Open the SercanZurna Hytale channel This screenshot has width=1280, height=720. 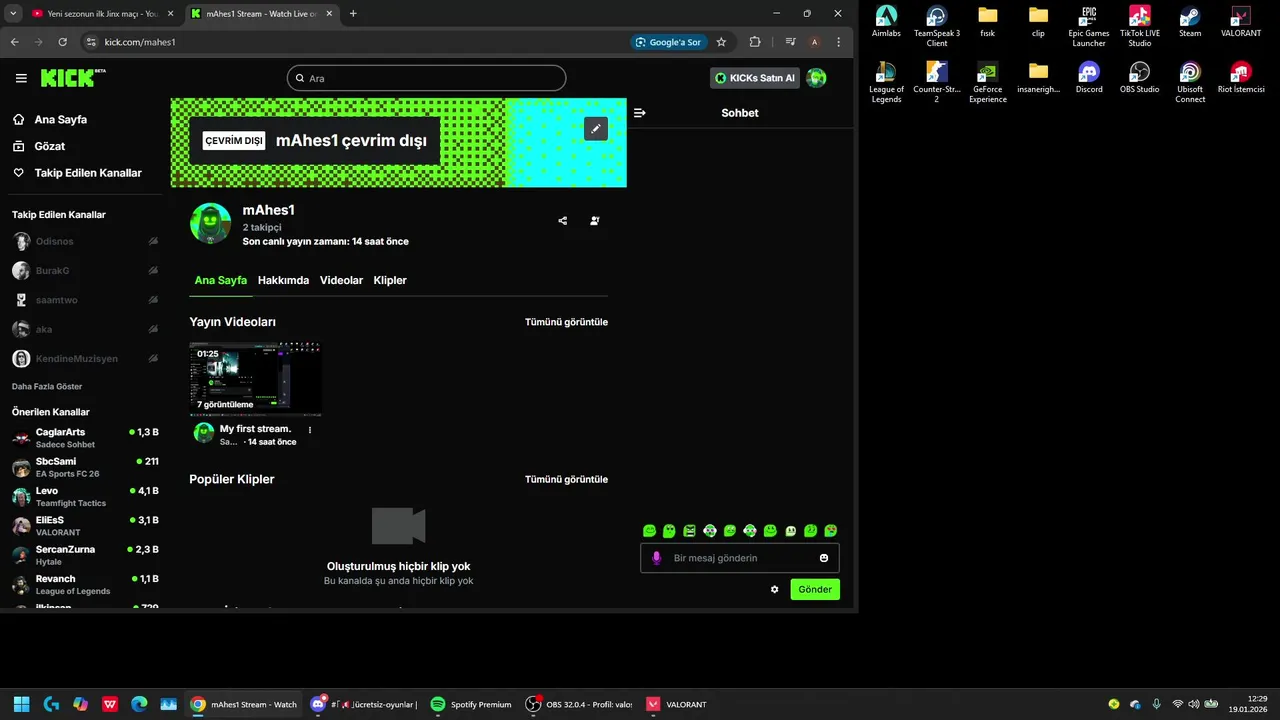click(85, 555)
